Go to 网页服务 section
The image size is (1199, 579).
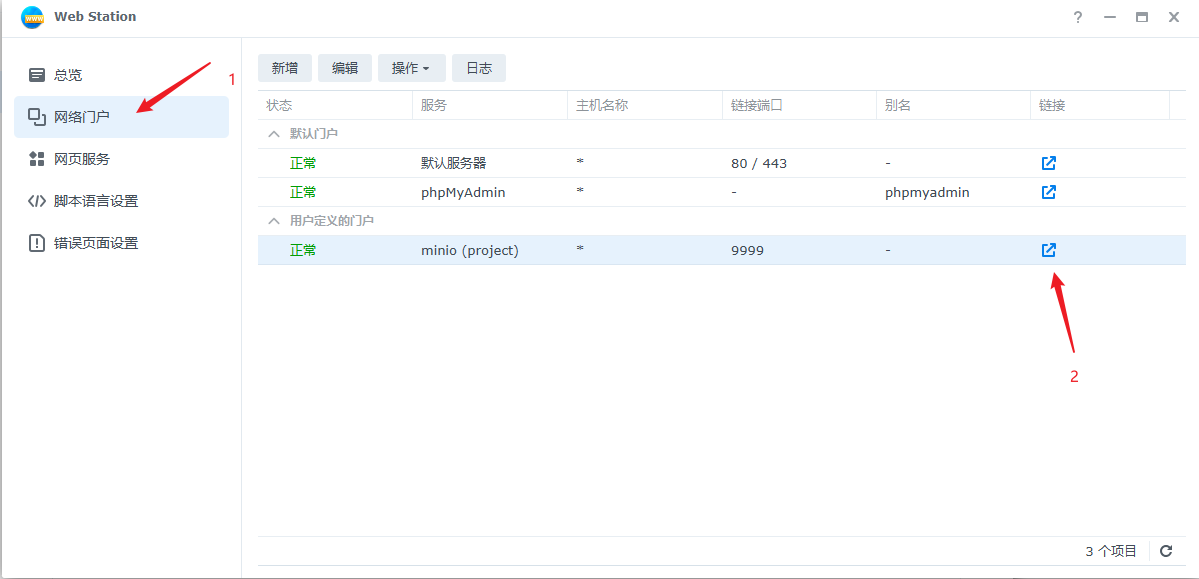pyautogui.click(x=82, y=159)
